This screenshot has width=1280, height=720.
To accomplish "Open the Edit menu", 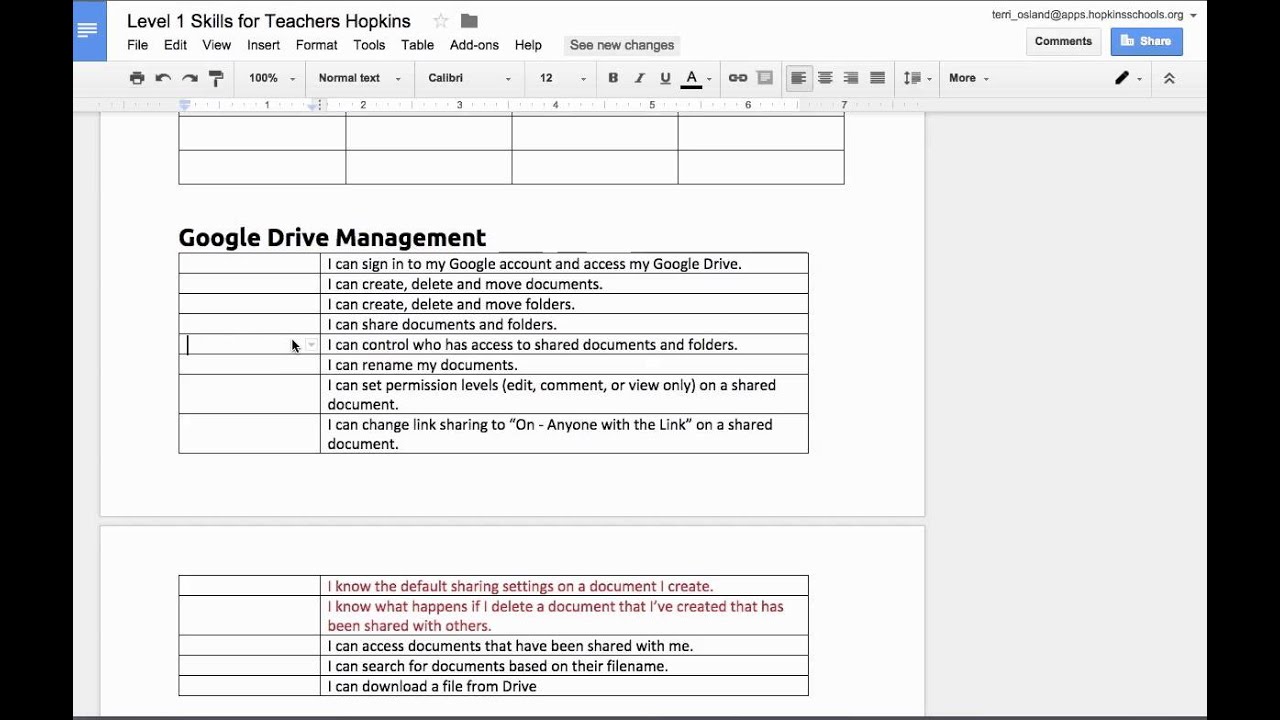I will click(x=175, y=45).
